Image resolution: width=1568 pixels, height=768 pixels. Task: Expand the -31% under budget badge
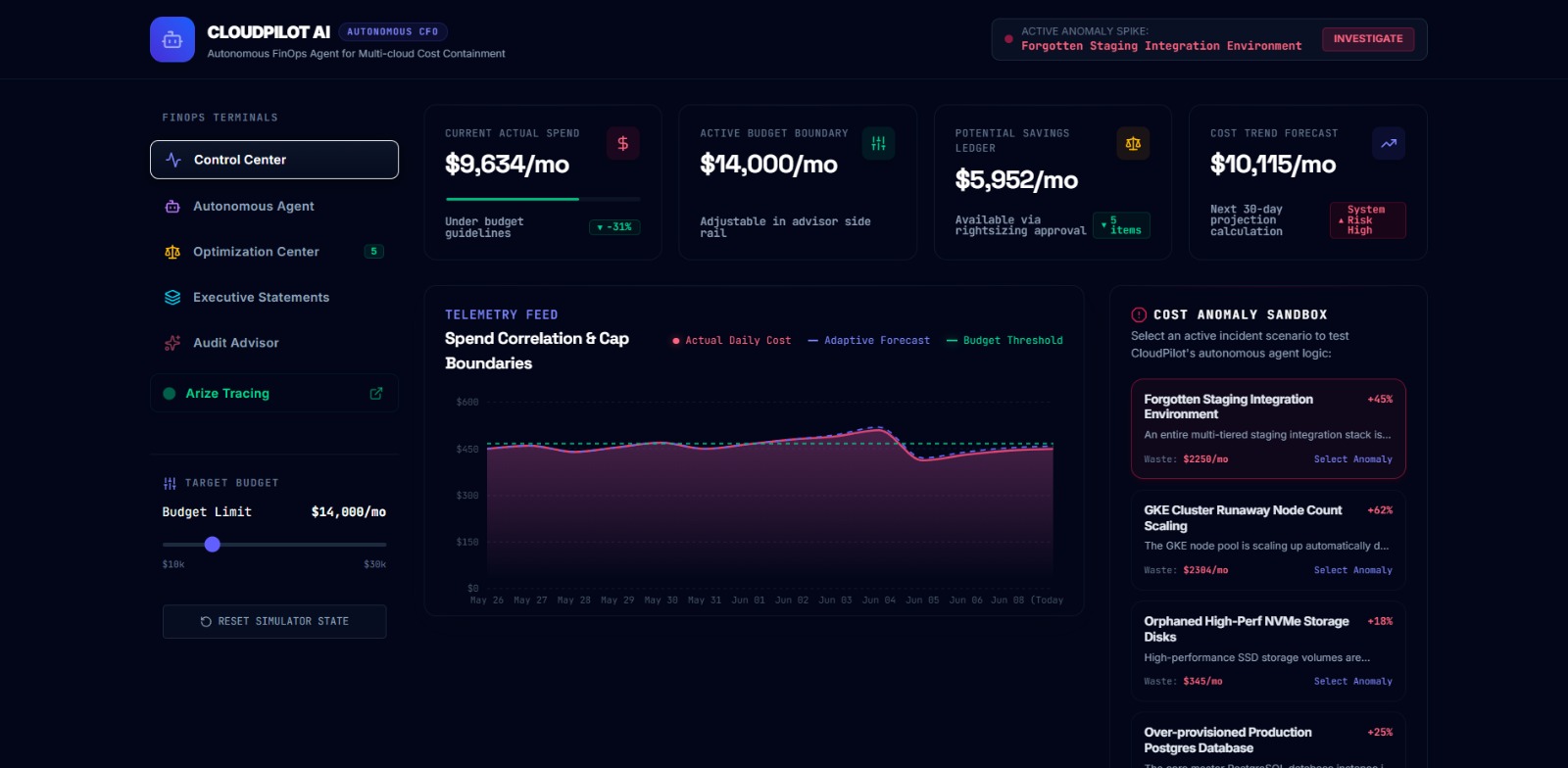click(614, 227)
